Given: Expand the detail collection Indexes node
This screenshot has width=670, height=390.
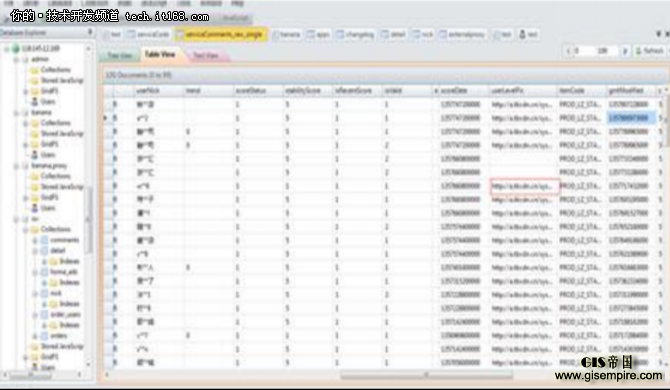Looking at the screenshot, I should click(44, 261).
